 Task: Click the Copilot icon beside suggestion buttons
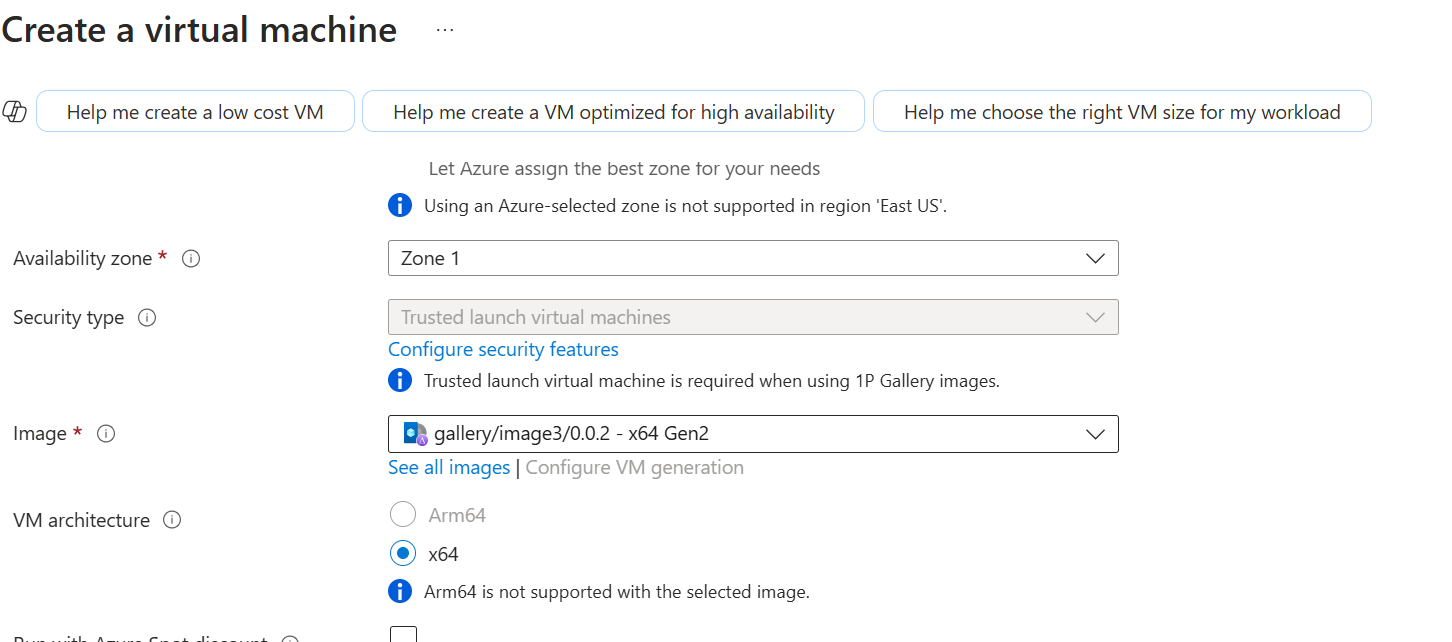click(15, 112)
